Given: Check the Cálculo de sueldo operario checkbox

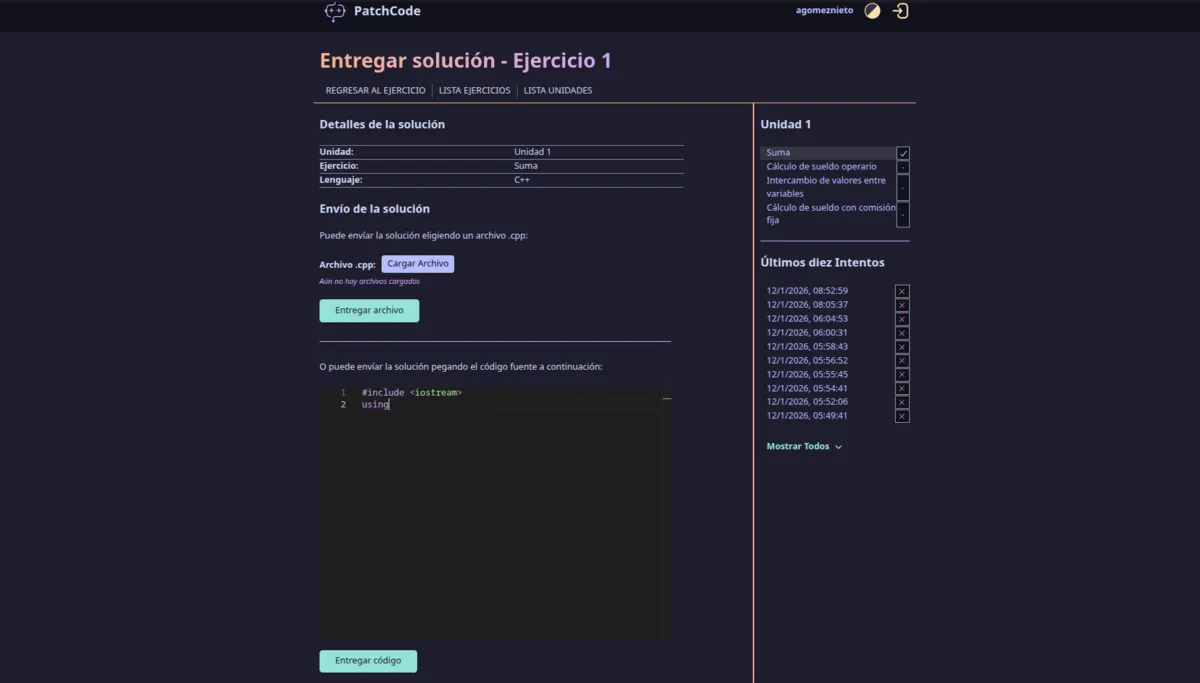Looking at the screenshot, I should tap(903, 166).
